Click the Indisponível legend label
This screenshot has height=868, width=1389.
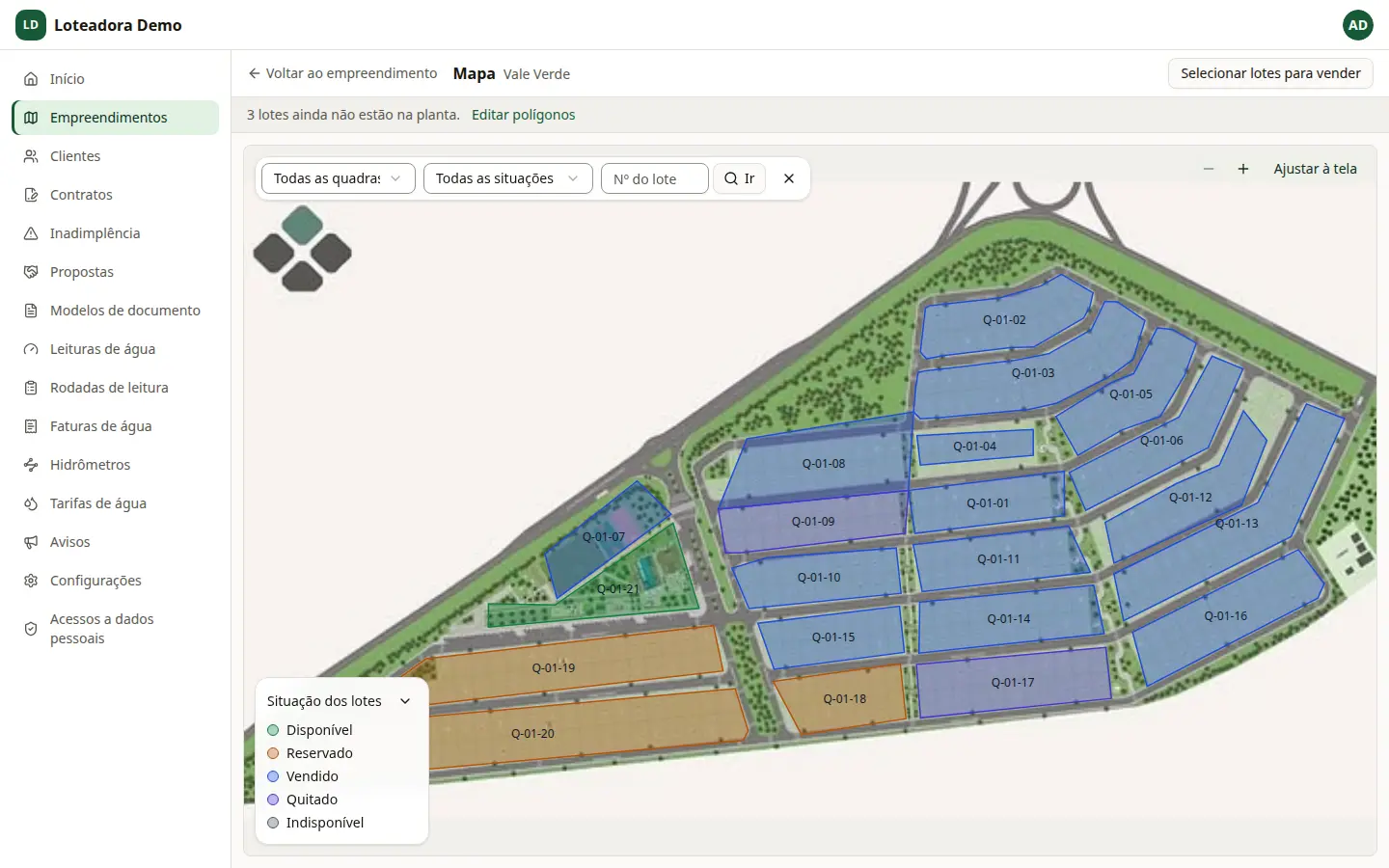[x=325, y=823]
